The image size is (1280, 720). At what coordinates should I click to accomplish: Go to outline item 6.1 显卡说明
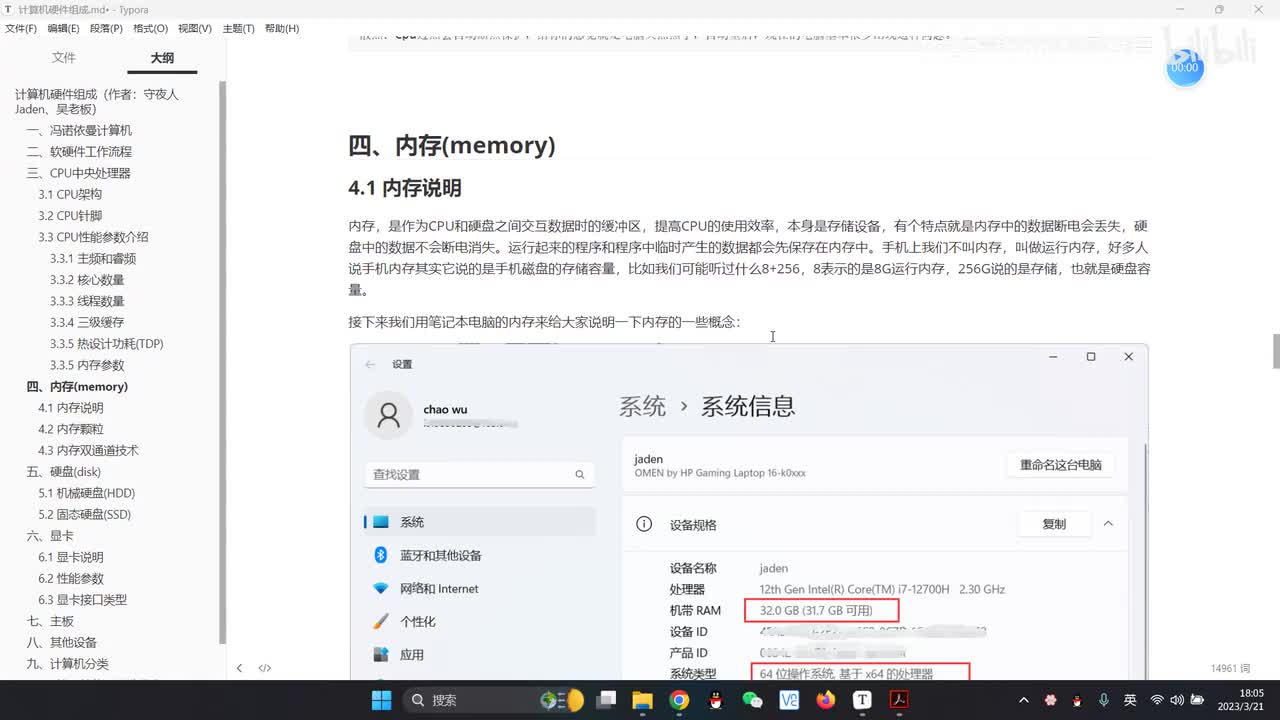(x=71, y=558)
